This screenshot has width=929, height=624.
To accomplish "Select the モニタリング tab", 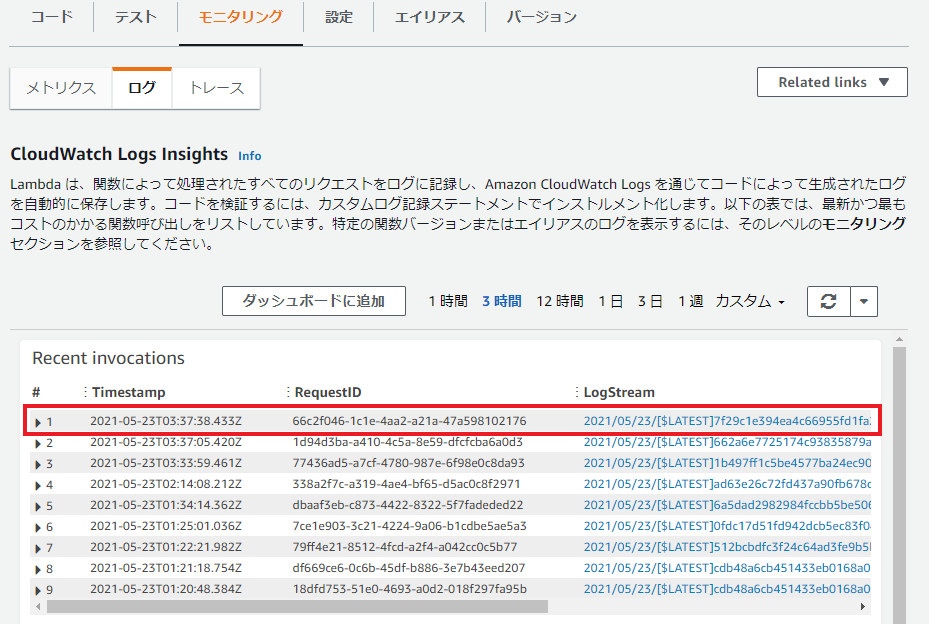I will point(241,17).
